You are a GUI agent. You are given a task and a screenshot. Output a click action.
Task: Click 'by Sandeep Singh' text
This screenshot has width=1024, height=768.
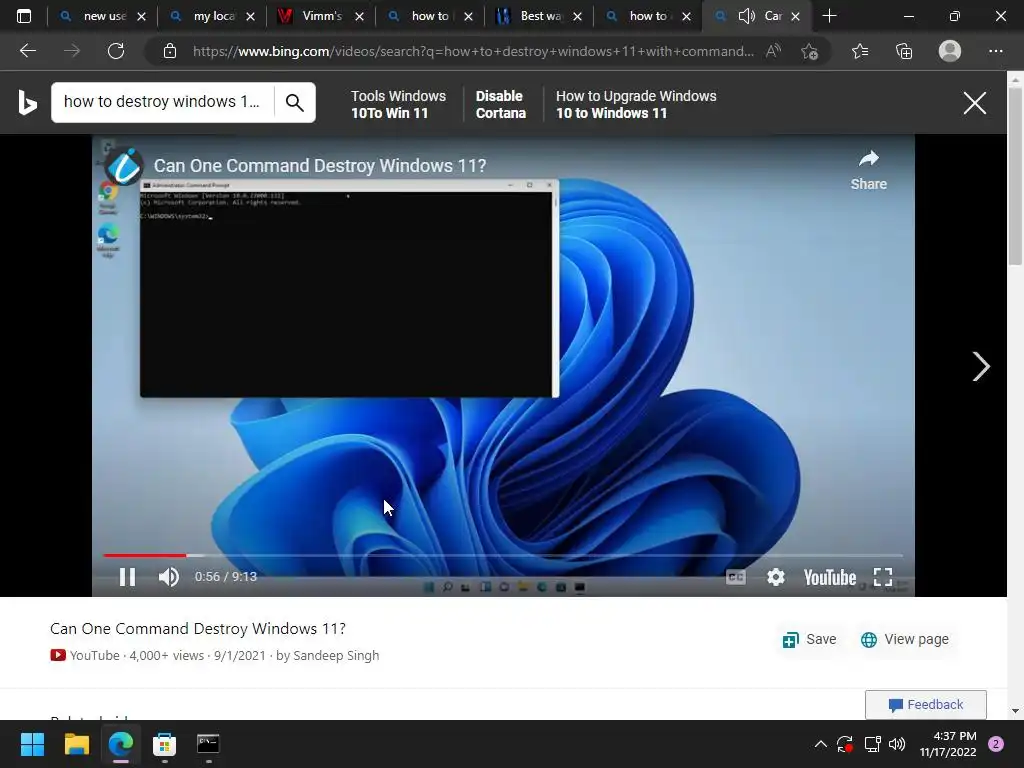327,656
